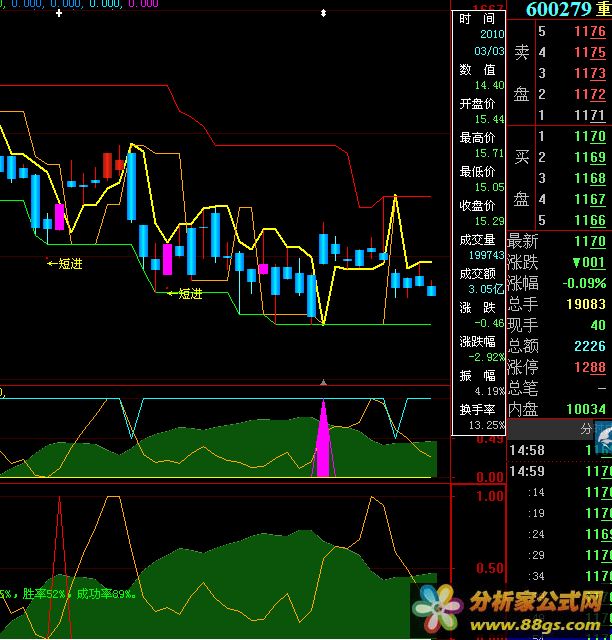Click the 换手率 field in info box

pyautogui.click(x=477, y=409)
